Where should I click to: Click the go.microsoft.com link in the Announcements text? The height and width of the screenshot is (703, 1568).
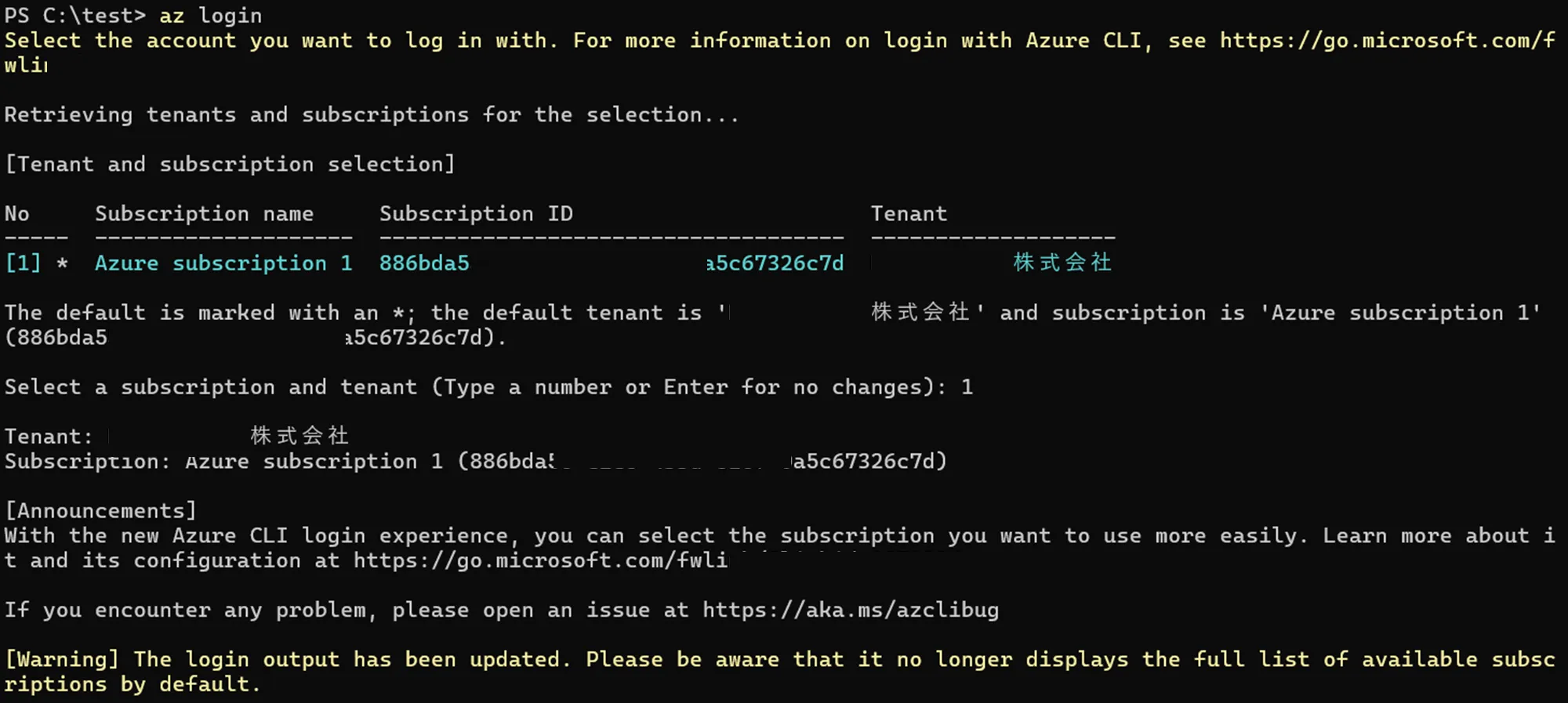click(539, 560)
